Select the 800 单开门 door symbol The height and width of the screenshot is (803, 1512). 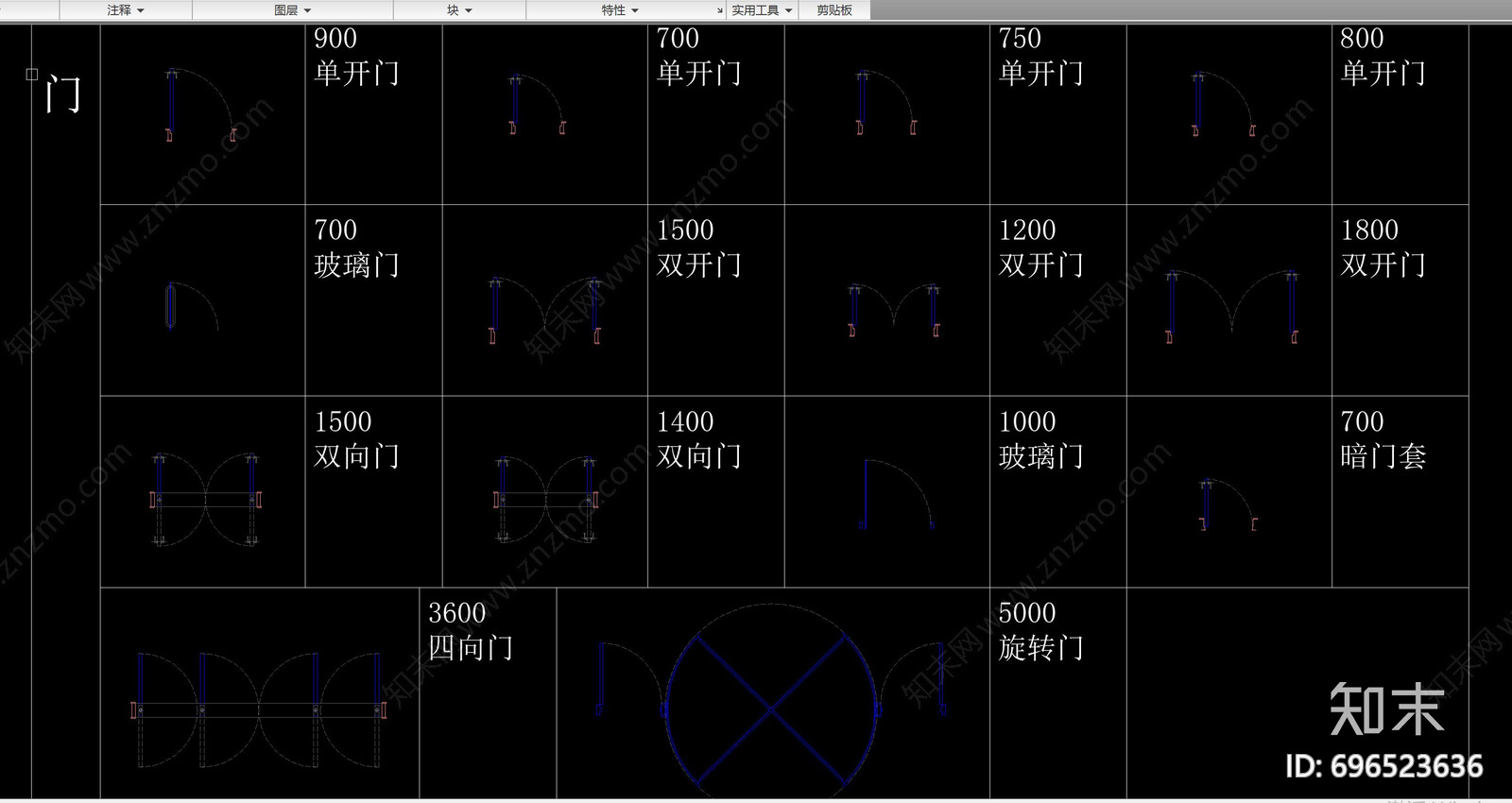[1224, 104]
